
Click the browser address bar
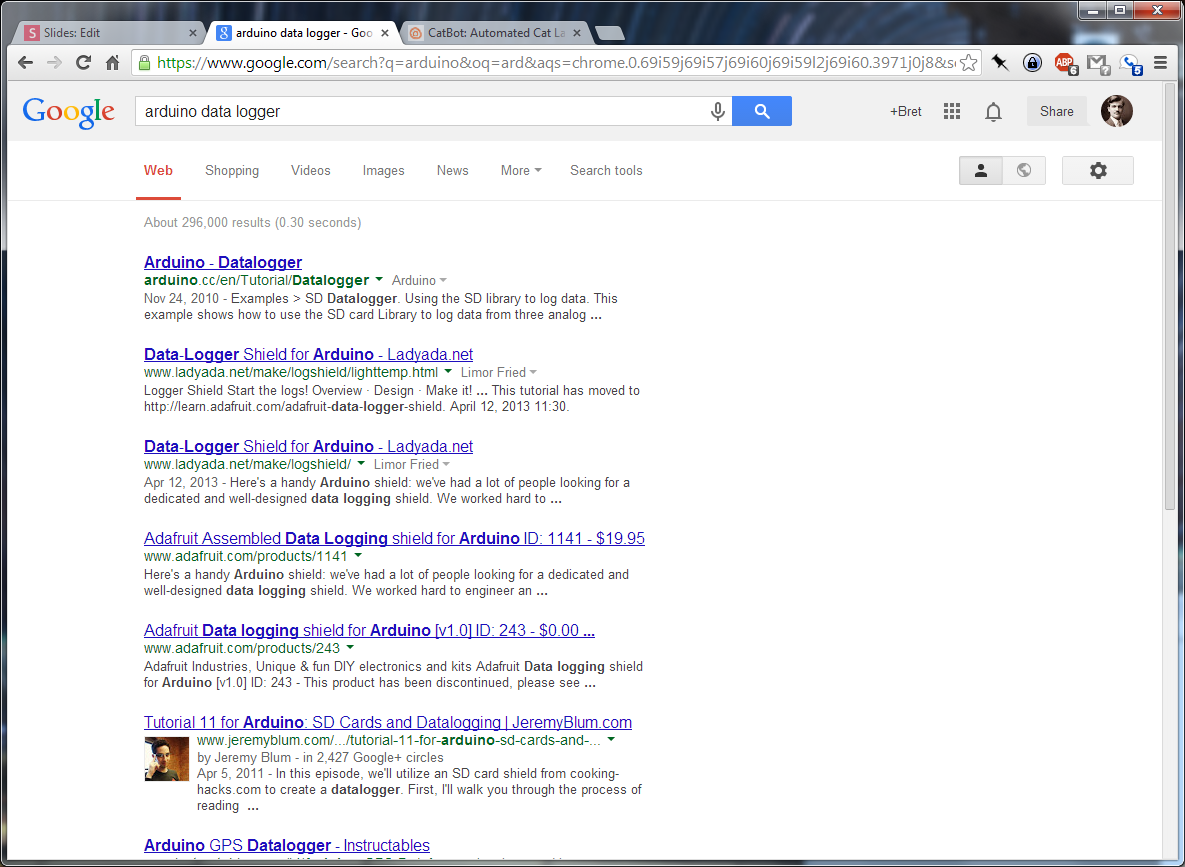tap(555, 63)
